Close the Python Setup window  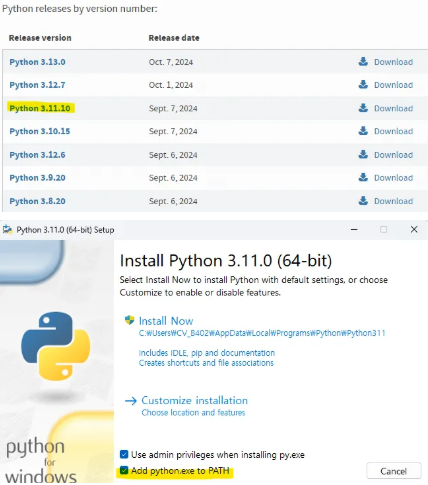click(414, 229)
